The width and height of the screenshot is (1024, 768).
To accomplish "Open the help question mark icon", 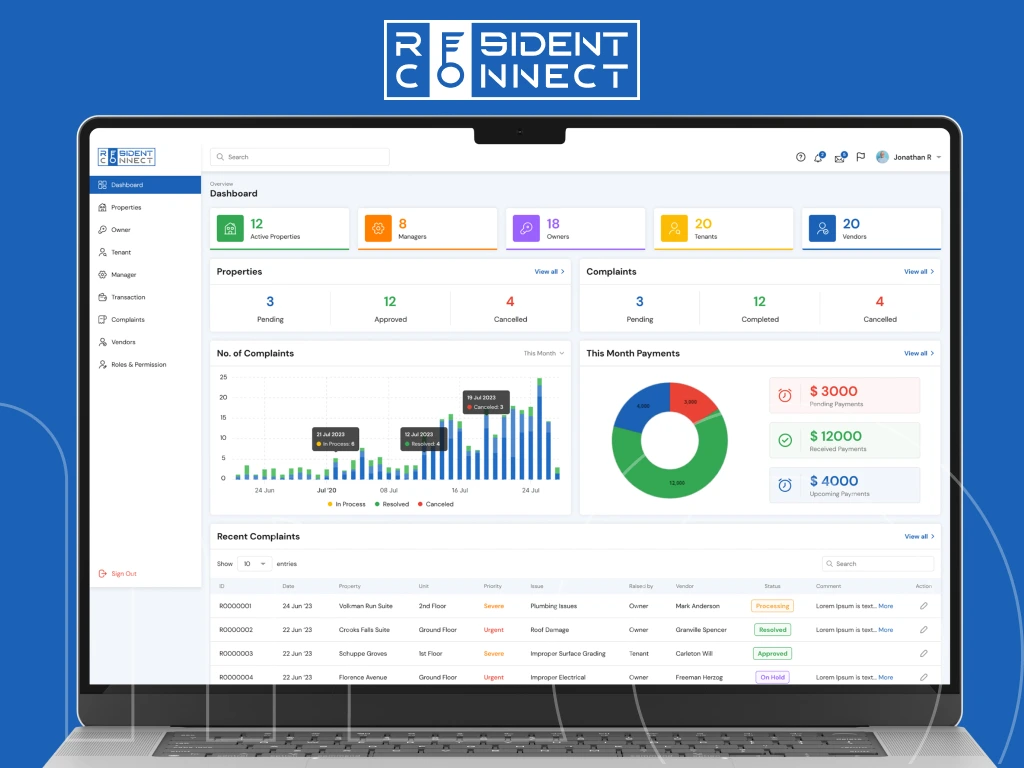I will (800, 157).
